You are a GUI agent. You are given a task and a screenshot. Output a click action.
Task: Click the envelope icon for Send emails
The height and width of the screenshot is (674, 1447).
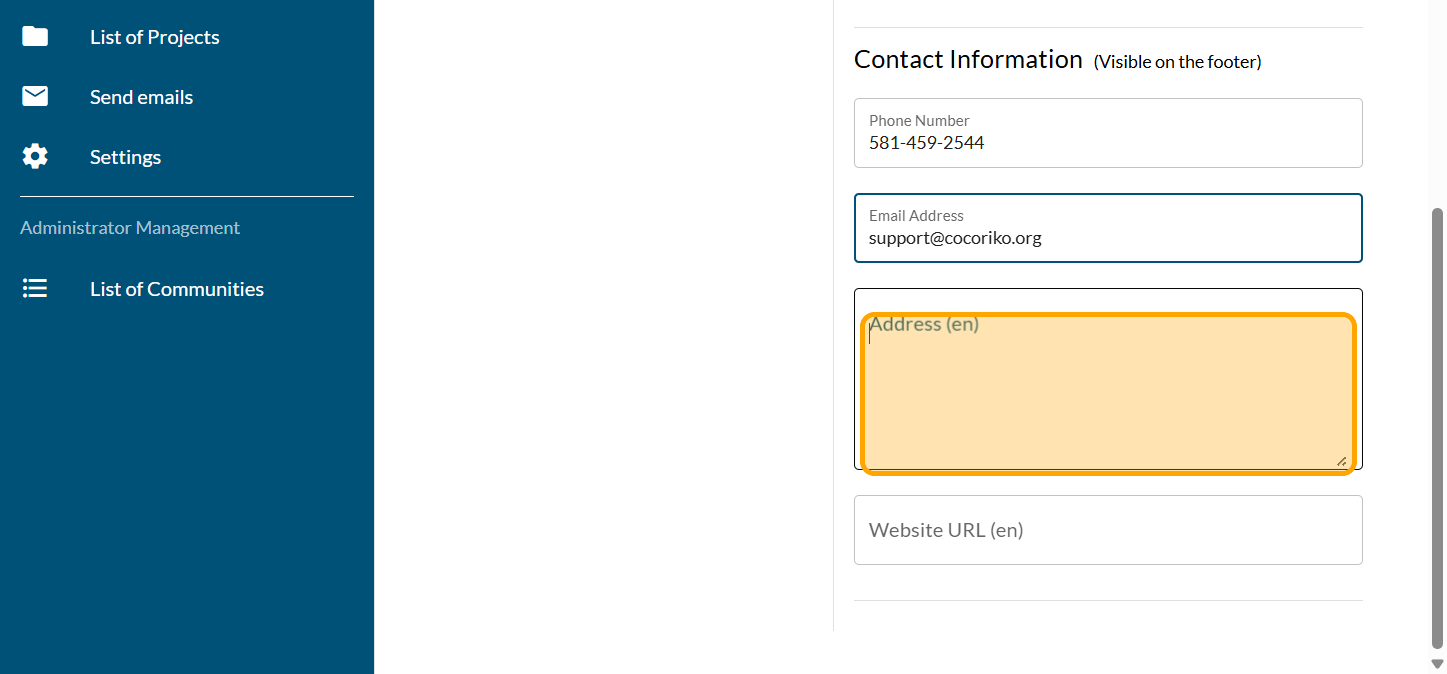[35, 96]
